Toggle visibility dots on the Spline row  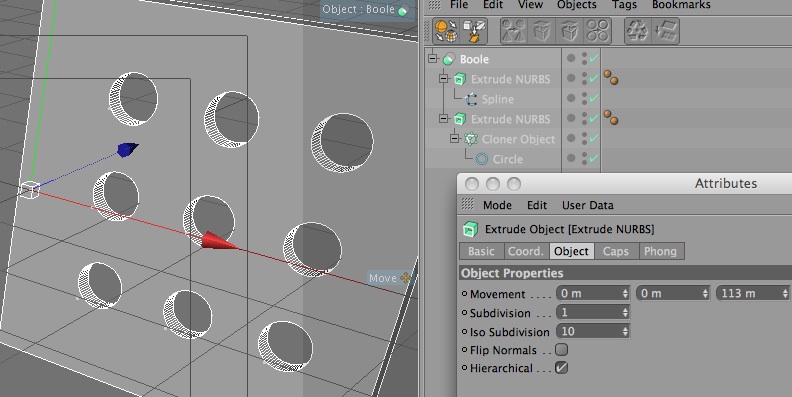coord(584,98)
